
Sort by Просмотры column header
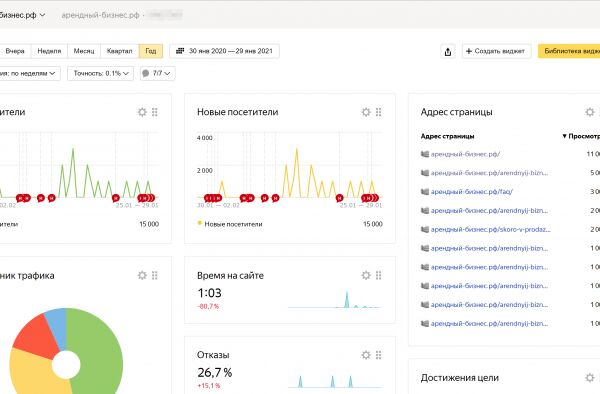(581, 136)
